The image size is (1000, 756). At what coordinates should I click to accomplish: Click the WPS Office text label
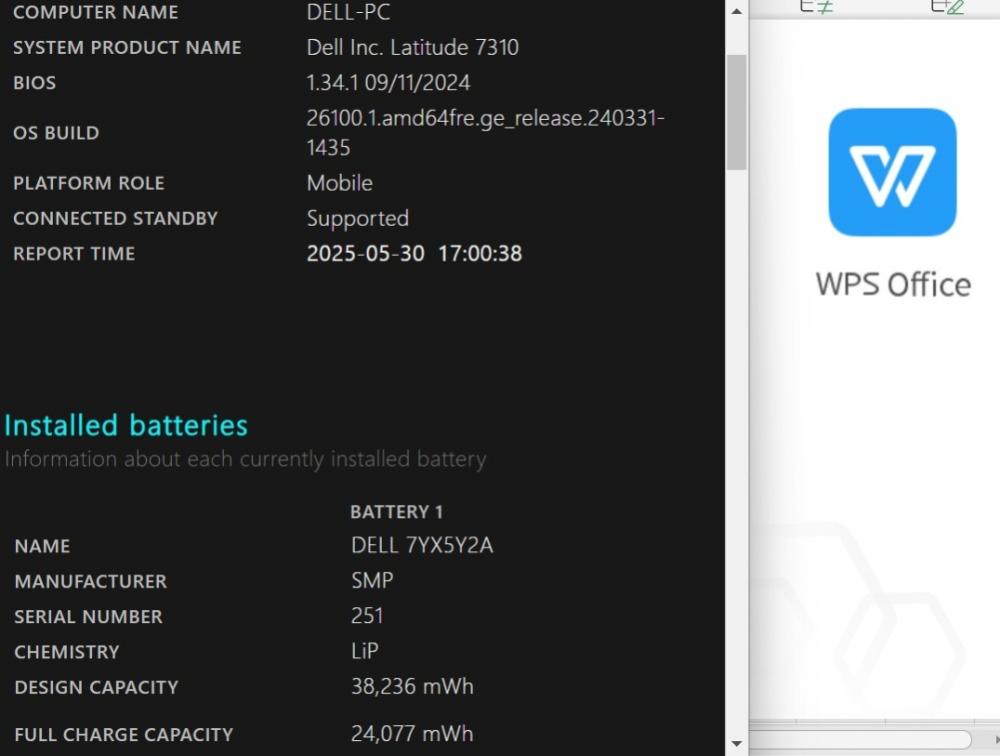893,285
